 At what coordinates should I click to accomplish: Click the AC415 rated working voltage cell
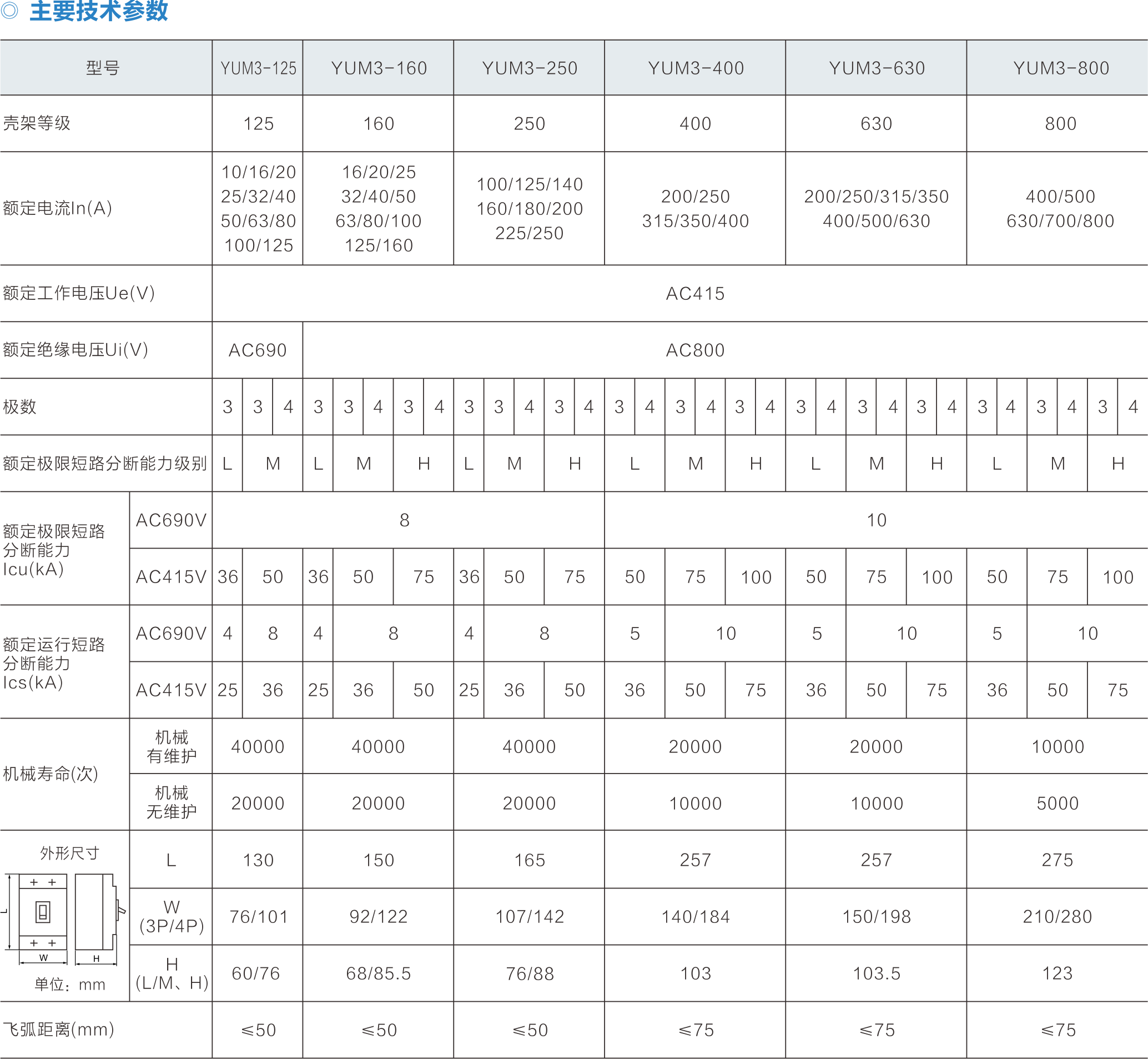[695, 293]
